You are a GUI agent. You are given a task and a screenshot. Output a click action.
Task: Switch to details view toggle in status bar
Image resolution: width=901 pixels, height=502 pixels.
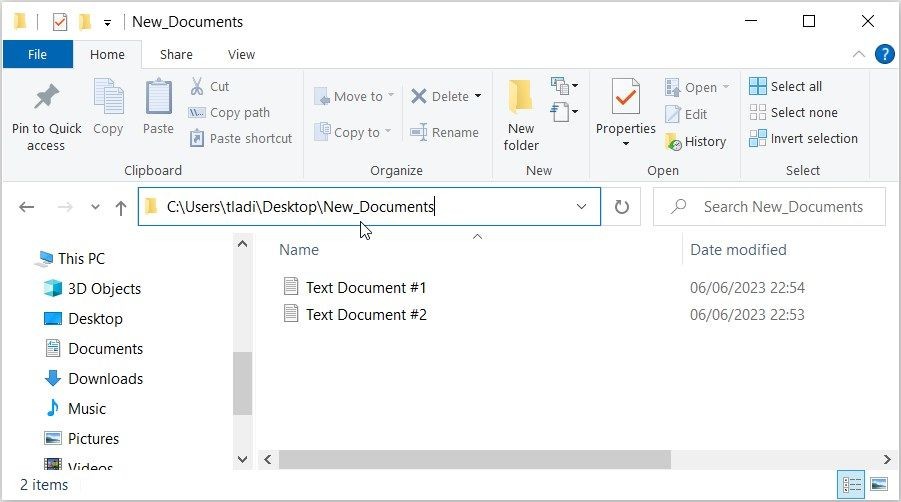pyautogui.click(x=851, y=485)
